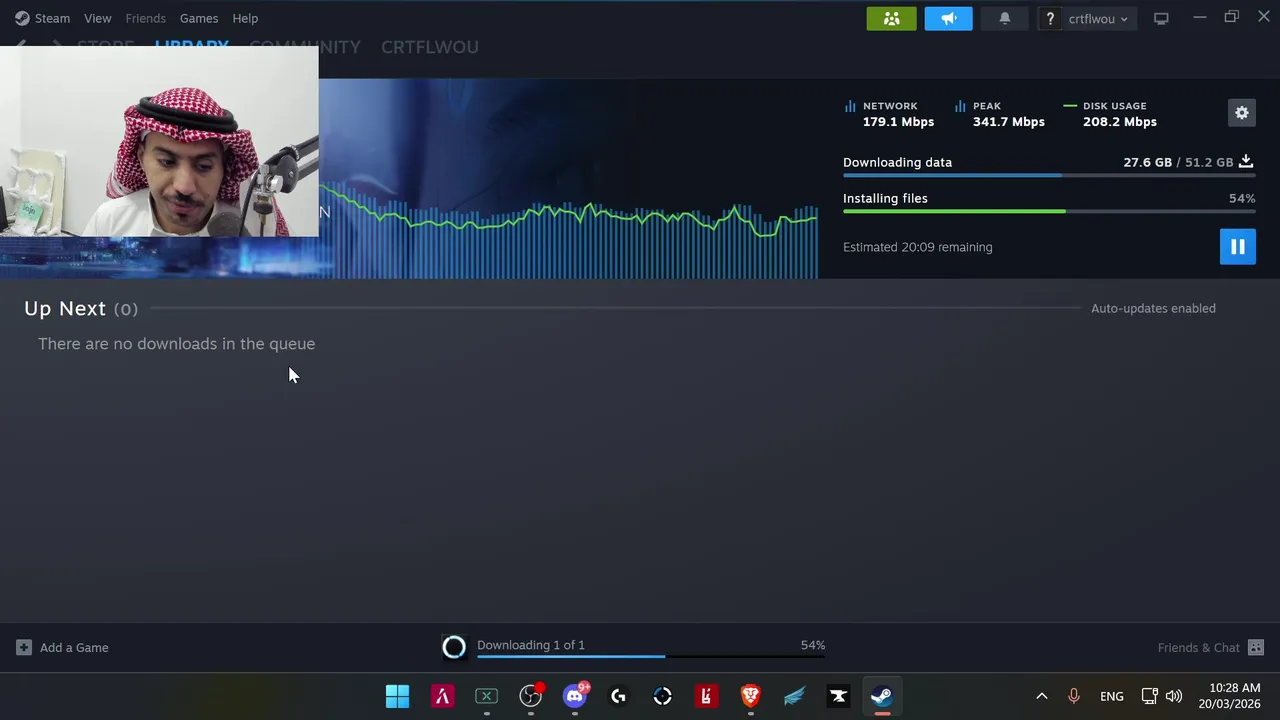Open the blue wing app in taskbar
The height and width of the screenshot is (720, 1280).
794,696
